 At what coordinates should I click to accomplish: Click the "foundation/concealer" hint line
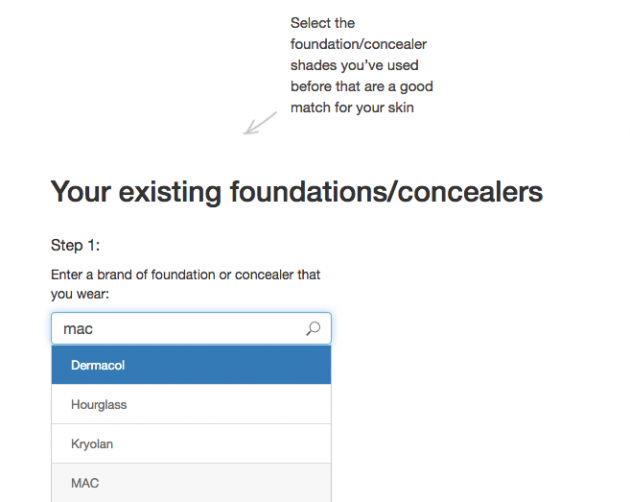[358, 44]
